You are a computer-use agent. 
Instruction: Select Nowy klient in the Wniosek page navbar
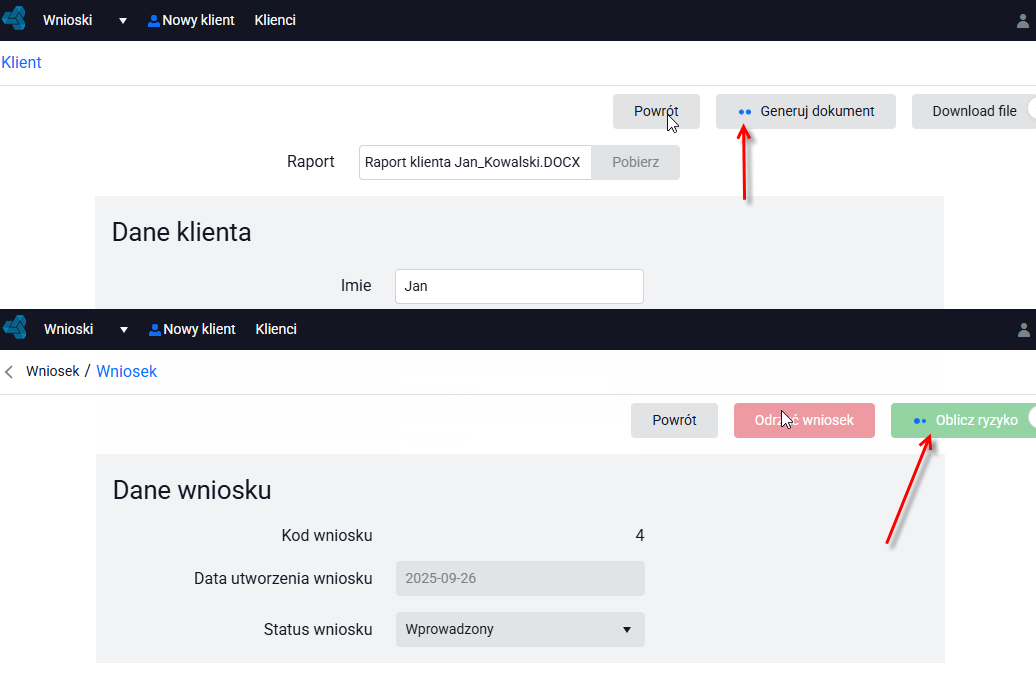[x=192, y=330]
